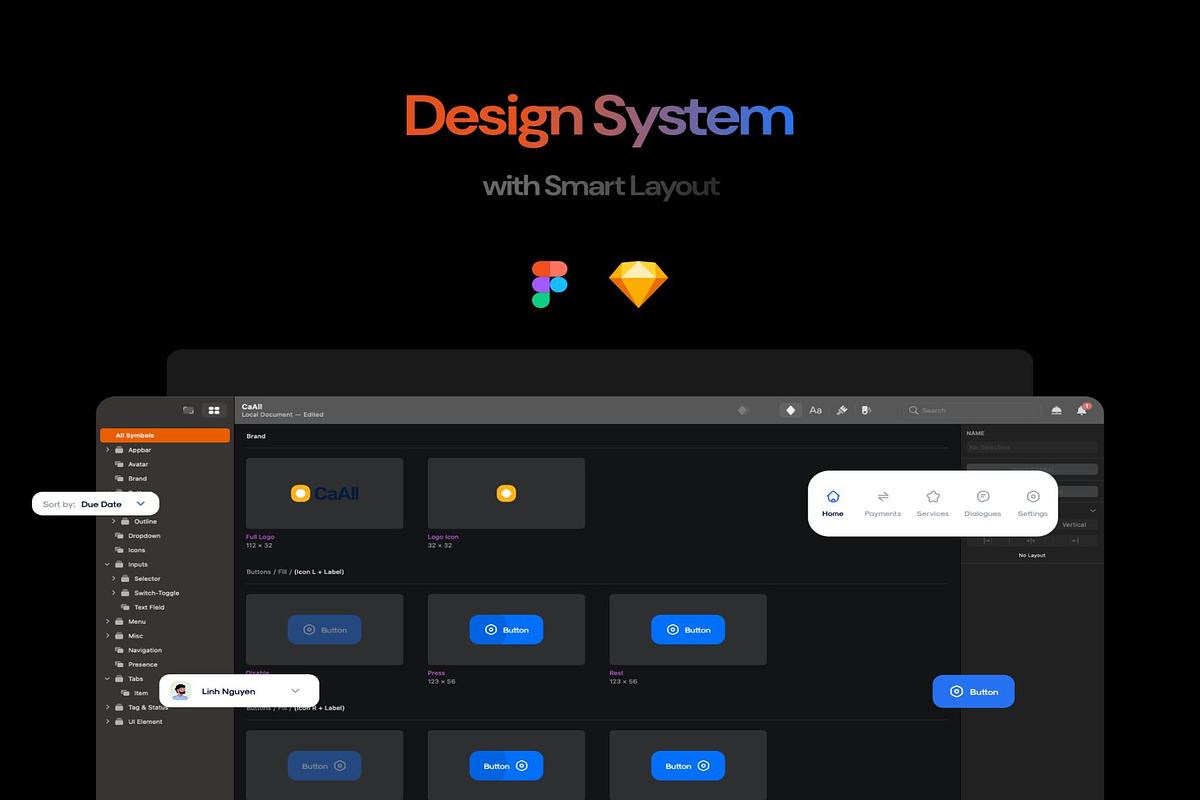1200x800 pixels.
Task: Open the Linh Nguyen dropdown chevron
Action: point(295,691)
